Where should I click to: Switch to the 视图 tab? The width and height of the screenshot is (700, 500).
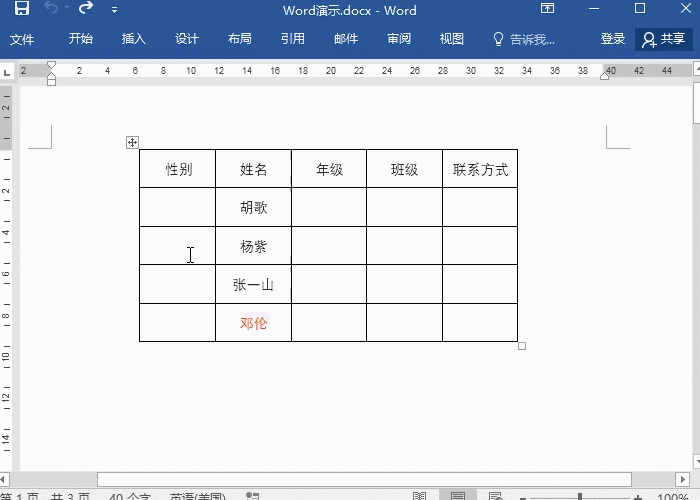click(452, 39)
